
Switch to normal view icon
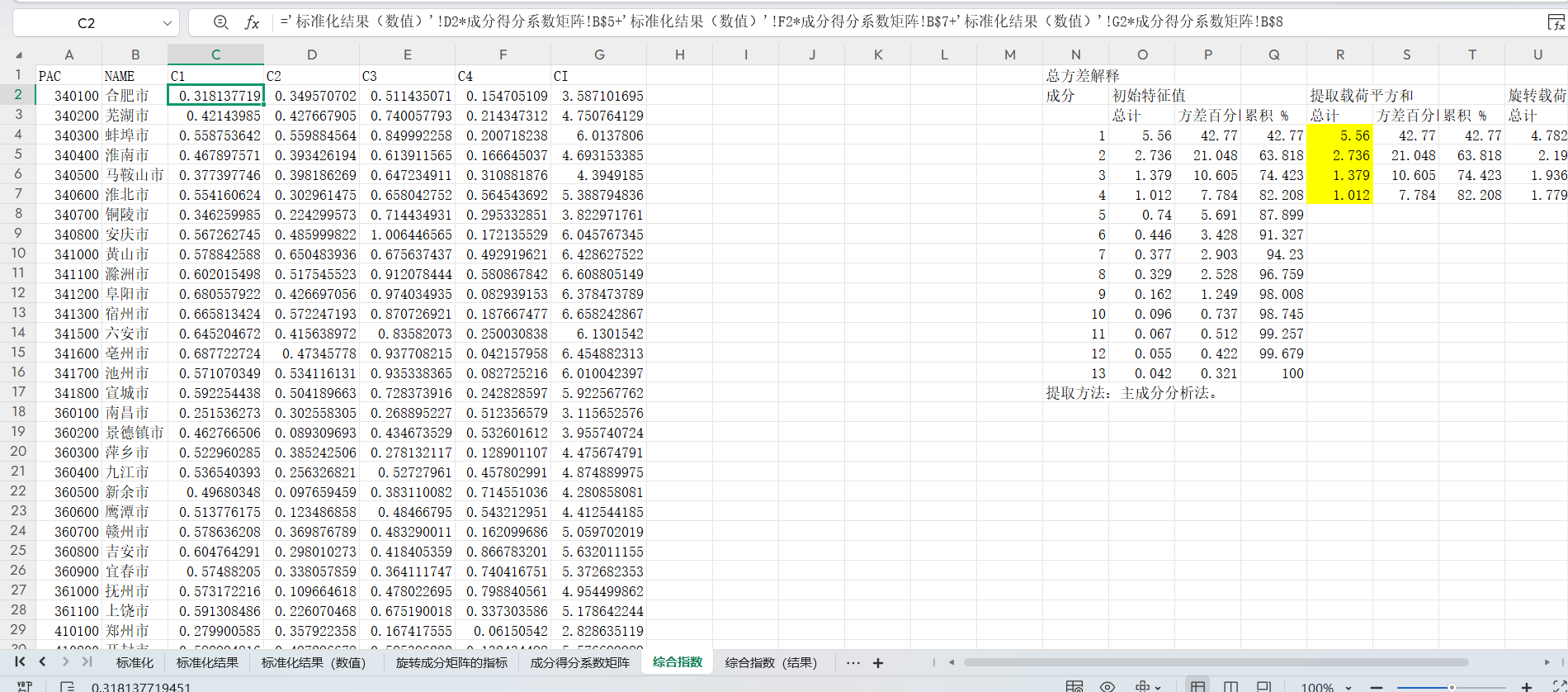click(1197, 686)
